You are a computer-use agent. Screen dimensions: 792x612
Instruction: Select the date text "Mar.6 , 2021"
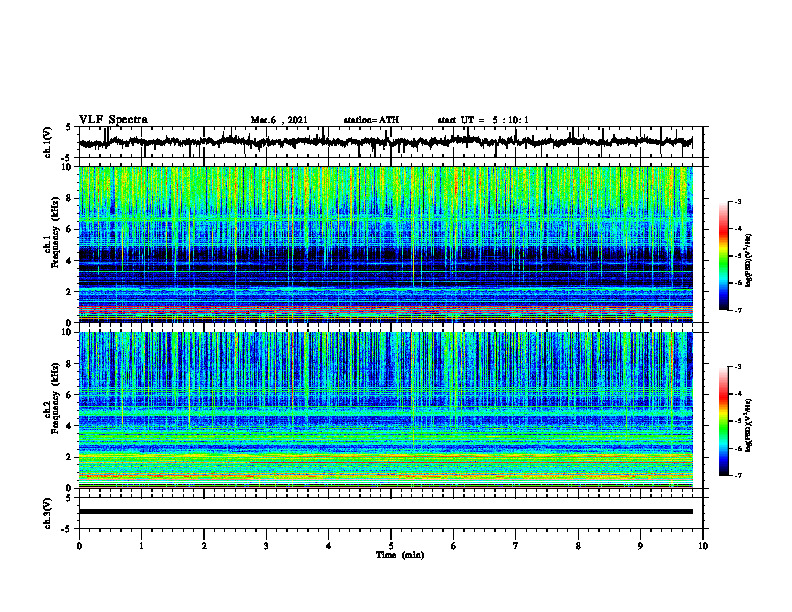279,120
